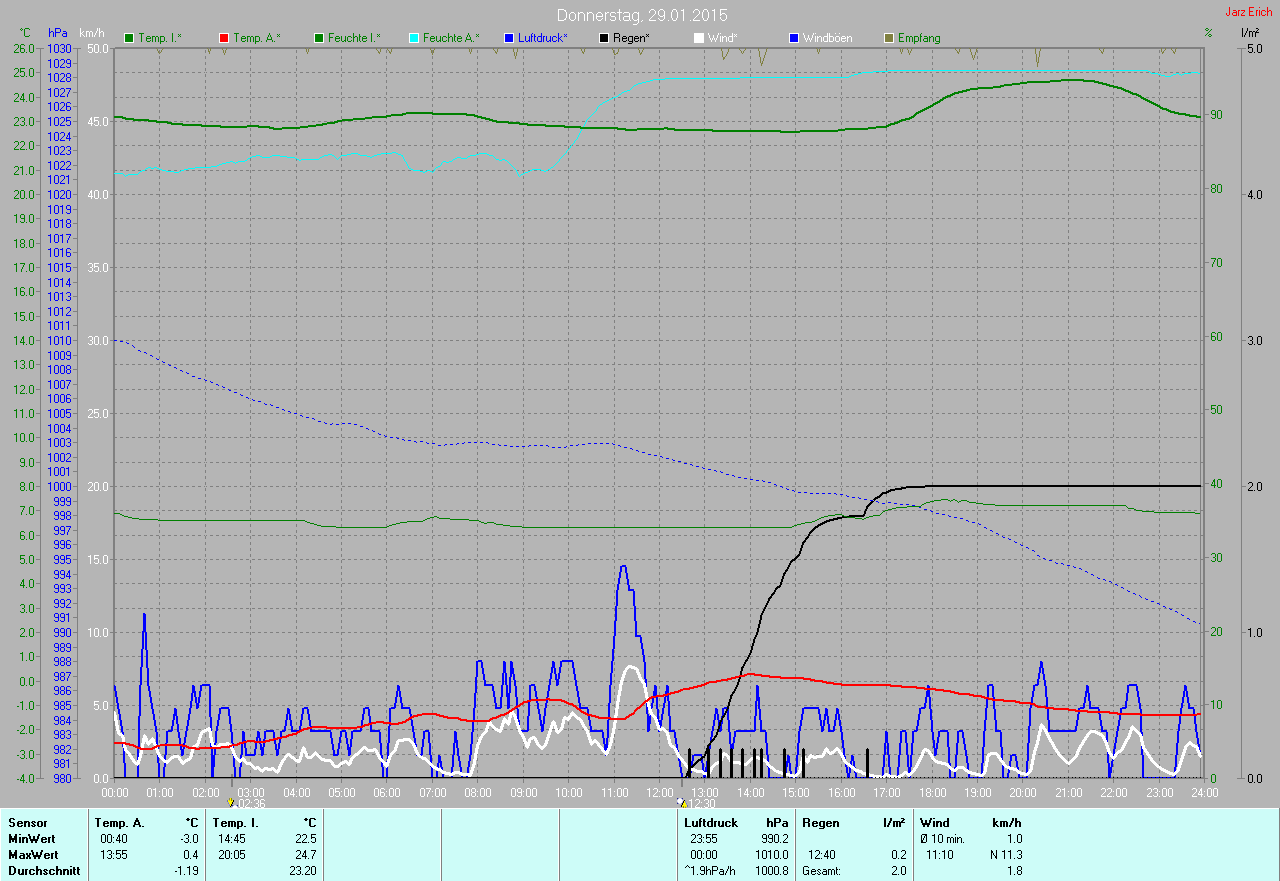Image resolution: width=1280 pixels, height=881 pixels.
Task: Toggle the Windböen series label
Action: (827, 38)
